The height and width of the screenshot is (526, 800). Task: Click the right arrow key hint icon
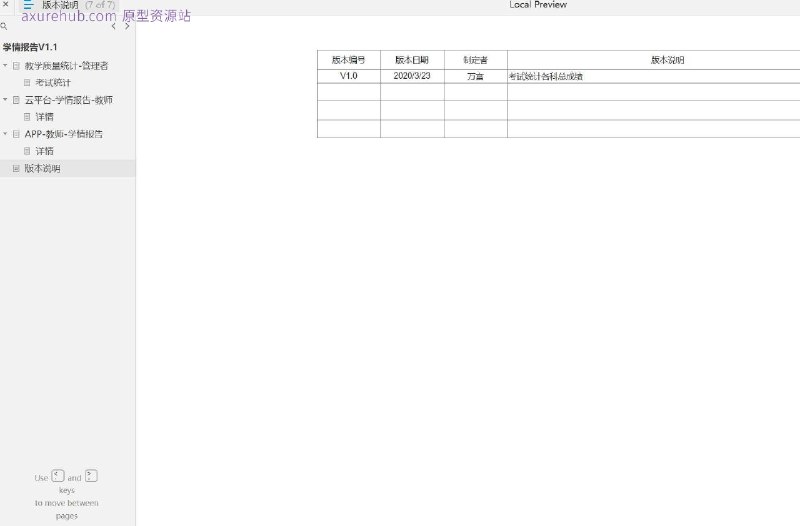(x=91, y=476)
